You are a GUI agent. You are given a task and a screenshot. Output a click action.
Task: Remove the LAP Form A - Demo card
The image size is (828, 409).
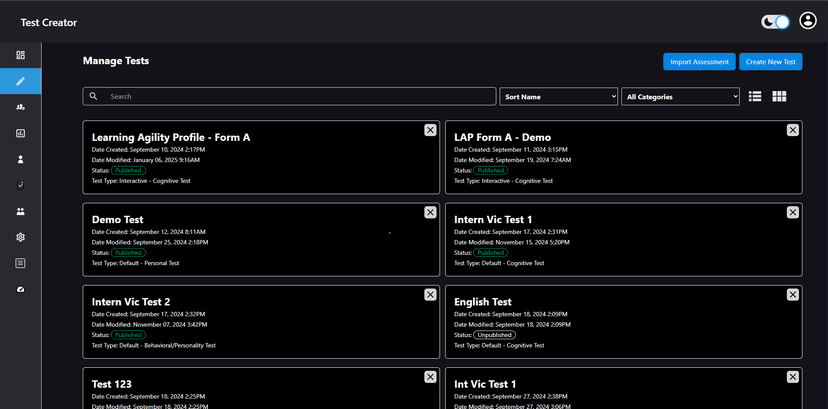793,130
